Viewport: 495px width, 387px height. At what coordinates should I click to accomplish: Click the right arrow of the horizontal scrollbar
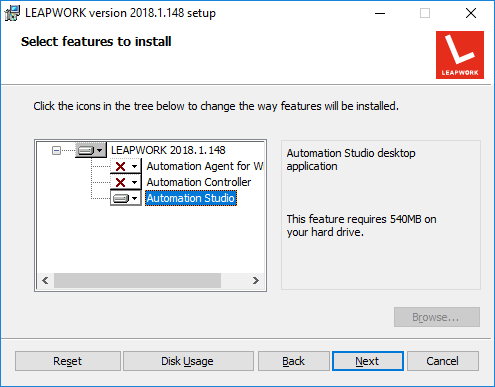pyautogui.click(x=256, y=281)
